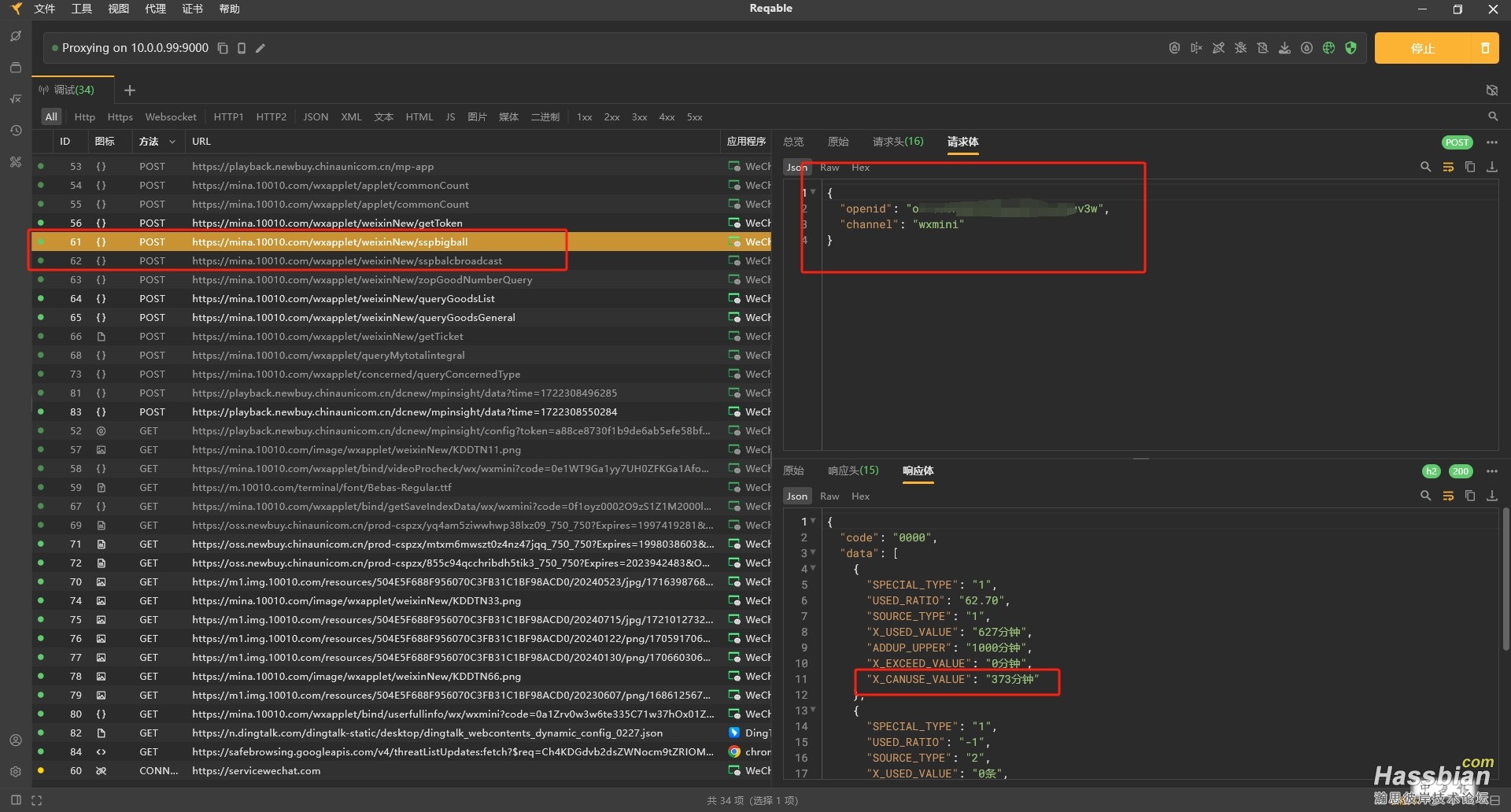Click the crossed-out cube icon
This screenshot has width=1511, height=812.
[x=1491, y=90]
